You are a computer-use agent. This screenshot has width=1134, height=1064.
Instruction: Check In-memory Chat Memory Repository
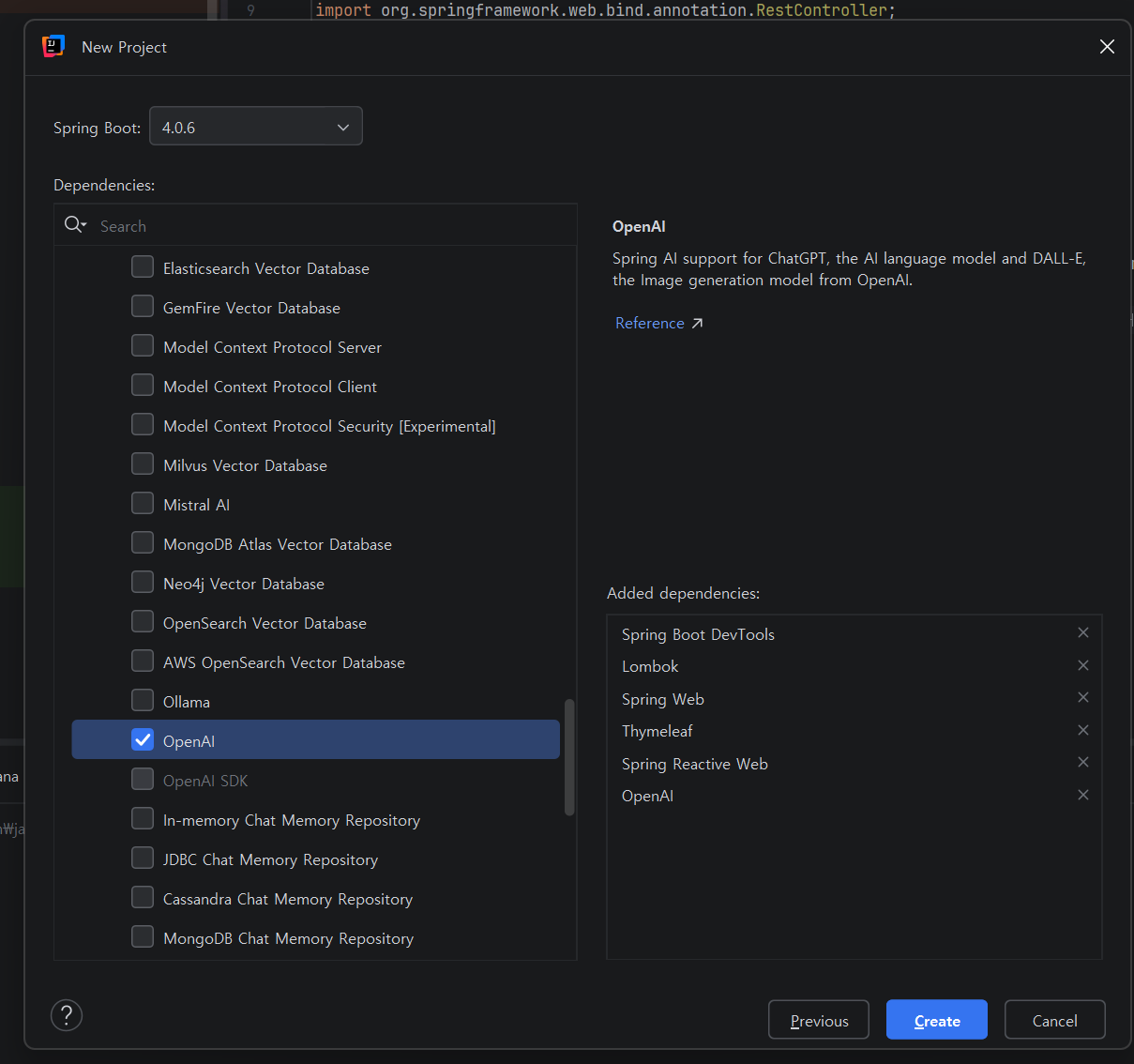(143, 819)
